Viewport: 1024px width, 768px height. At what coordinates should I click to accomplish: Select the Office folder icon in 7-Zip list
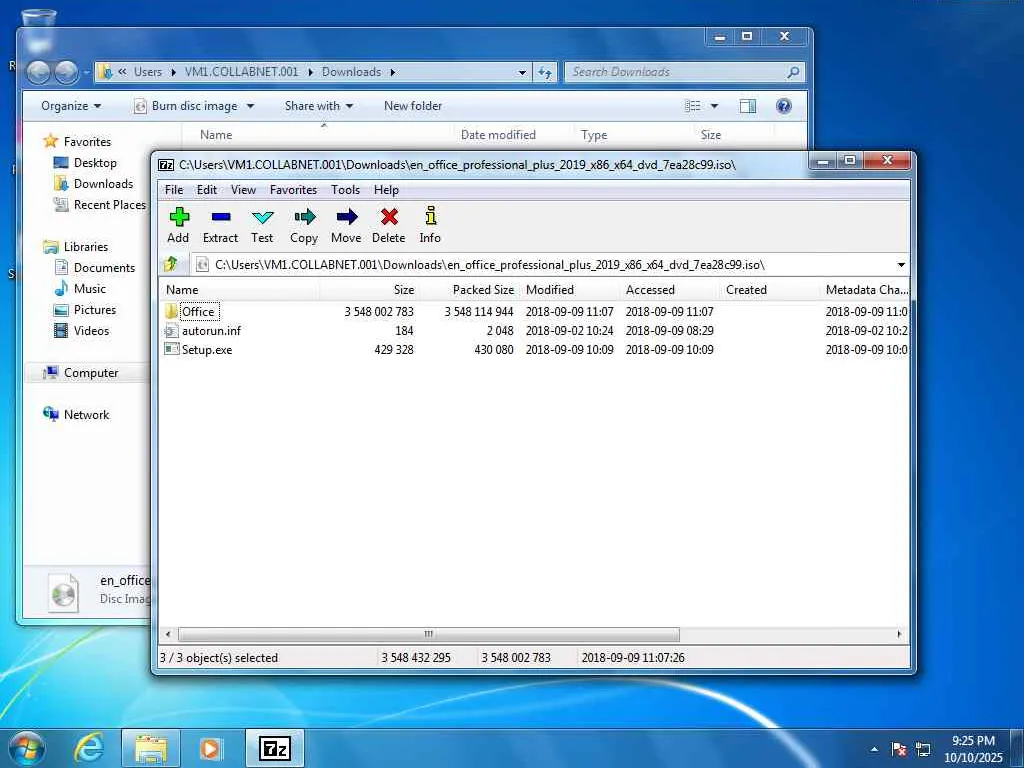[x=171, y=312]
